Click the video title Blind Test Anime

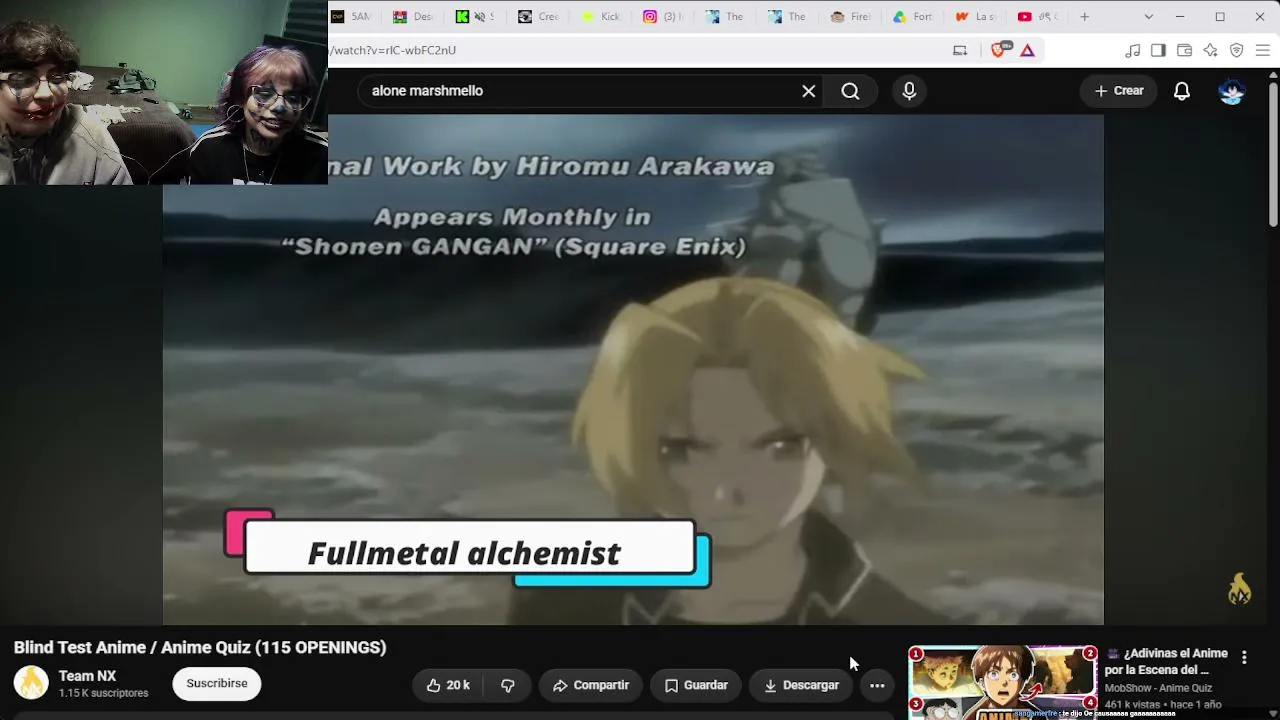click(x=200, y=647)
